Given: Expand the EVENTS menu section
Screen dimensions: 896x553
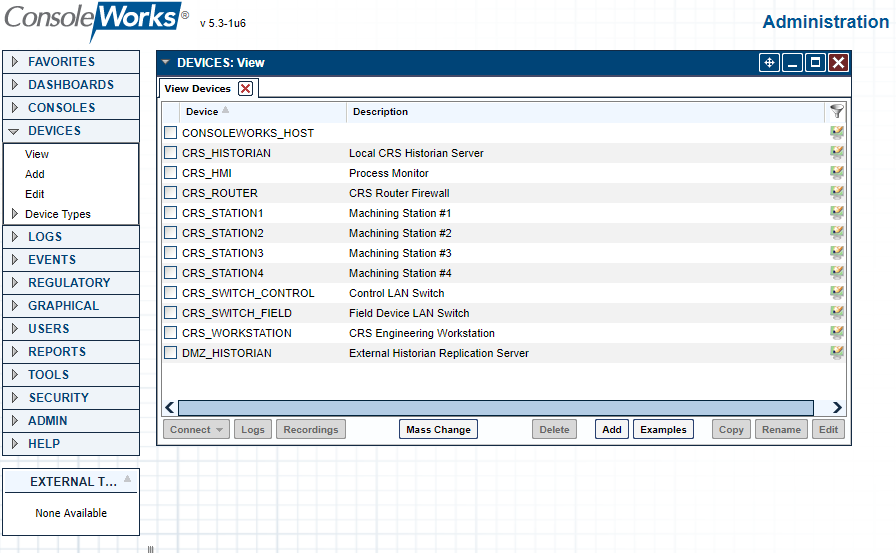Looking at the screenshot, I should point(71,259).
